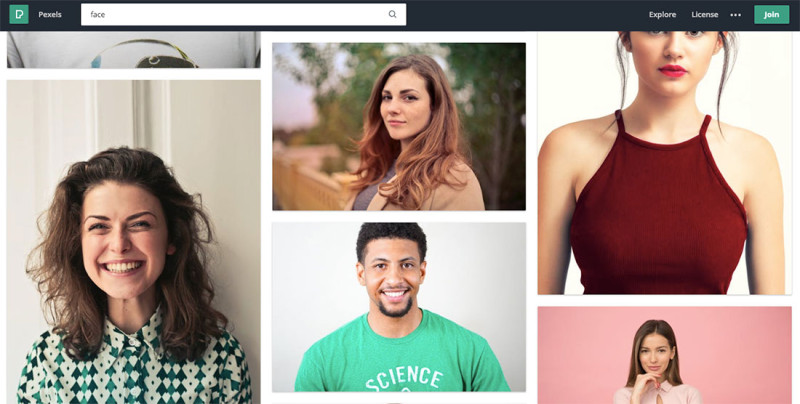Open photo of smiling curly-haired woman
The height and width of the screenshot is (404, 800).
[134, 242]
